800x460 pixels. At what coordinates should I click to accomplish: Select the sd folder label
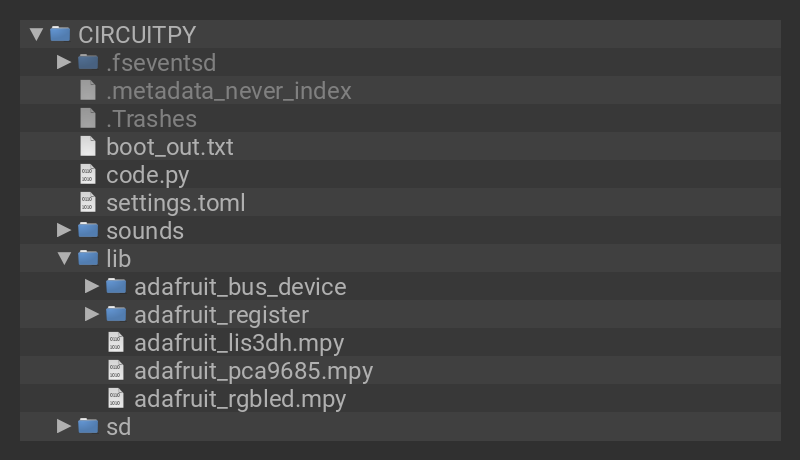(118, 426)
